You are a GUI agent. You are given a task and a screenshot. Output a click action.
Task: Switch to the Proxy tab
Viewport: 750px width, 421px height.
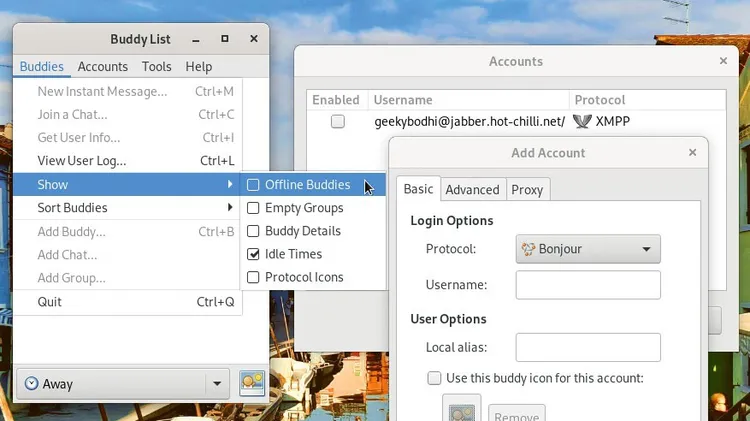(527, 190)
